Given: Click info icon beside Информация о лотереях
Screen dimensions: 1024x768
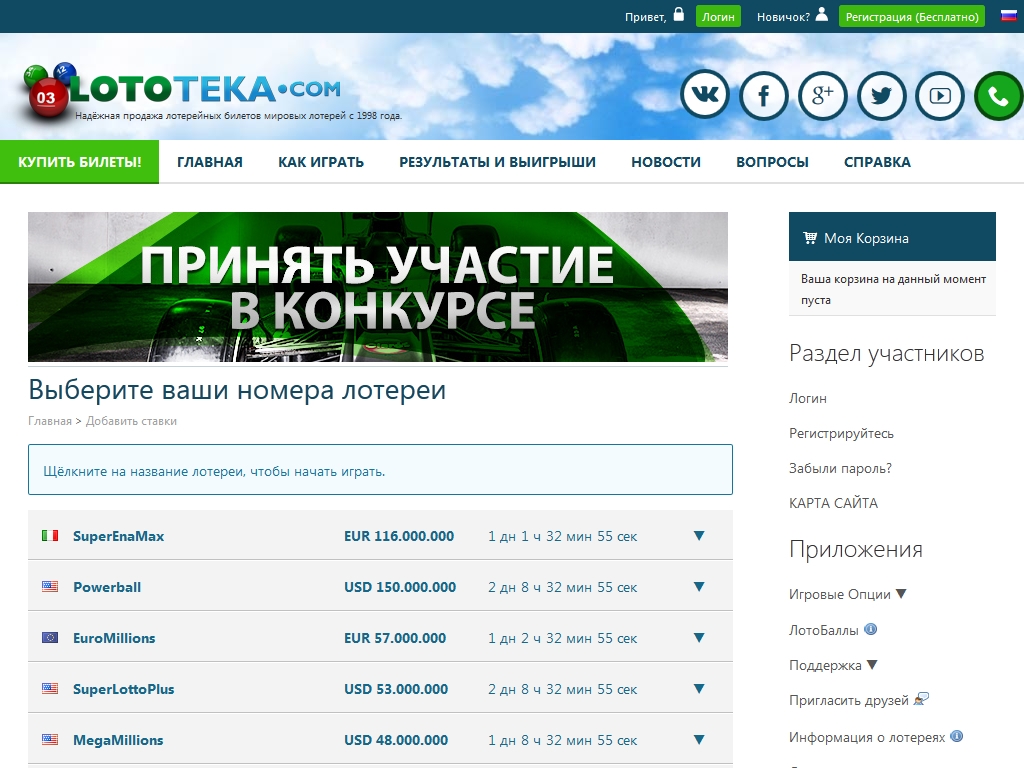Looking at the screenshot, I should tap(956, 737).
